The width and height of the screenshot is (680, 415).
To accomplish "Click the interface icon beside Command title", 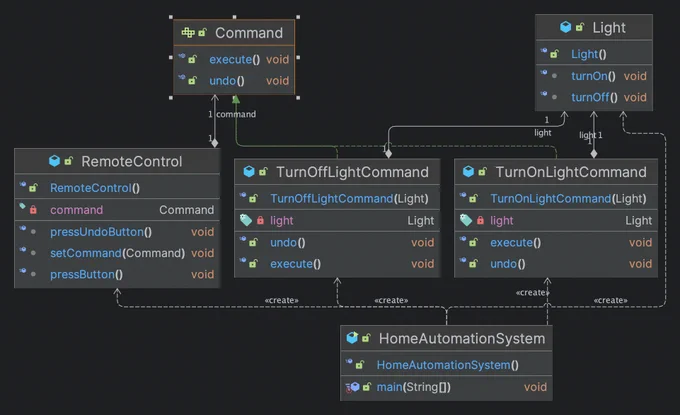I will [x=188, y=33].
